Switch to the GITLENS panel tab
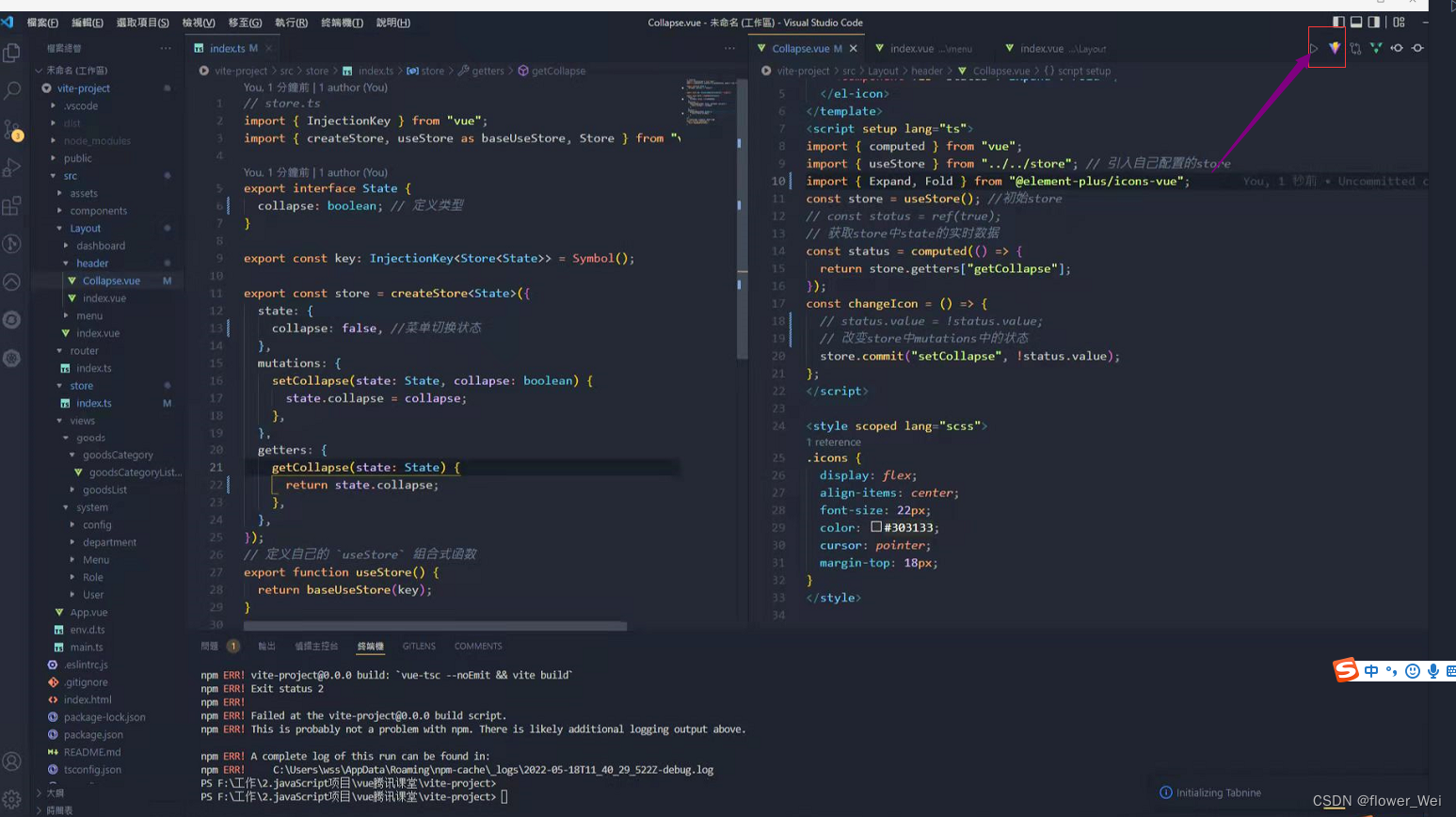The width and height of the screenshot is (1456, 817). tap(419, 647)
